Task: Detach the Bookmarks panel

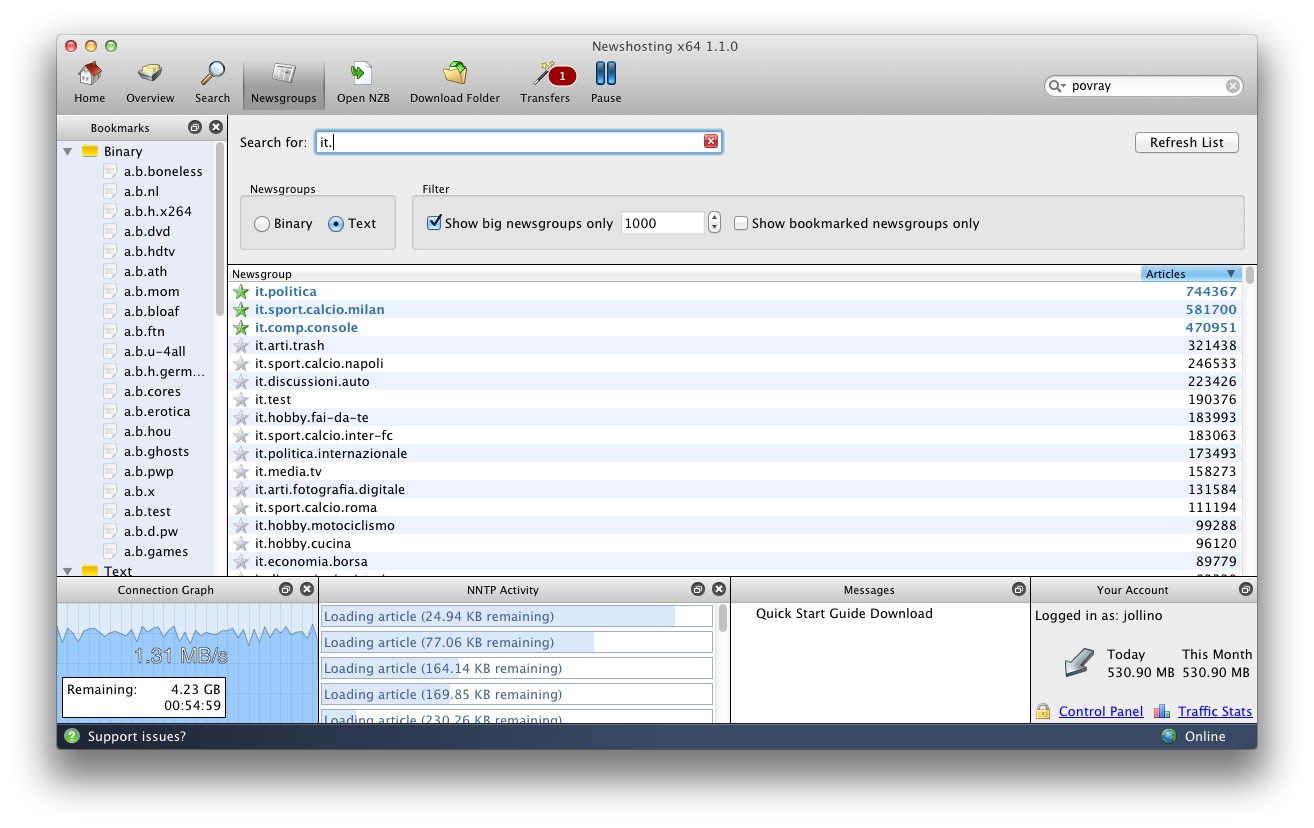Action: pyautogui.click(x=195, y=127)
